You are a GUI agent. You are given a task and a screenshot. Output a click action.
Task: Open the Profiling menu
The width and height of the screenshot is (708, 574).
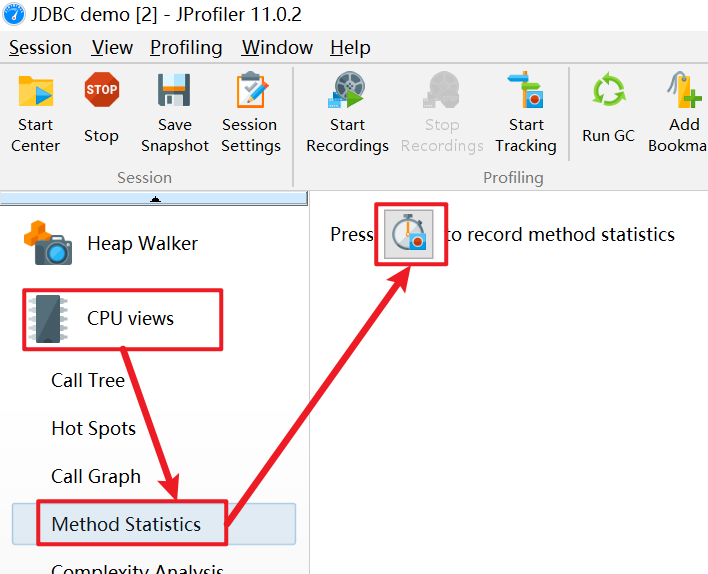coord(186,47)
